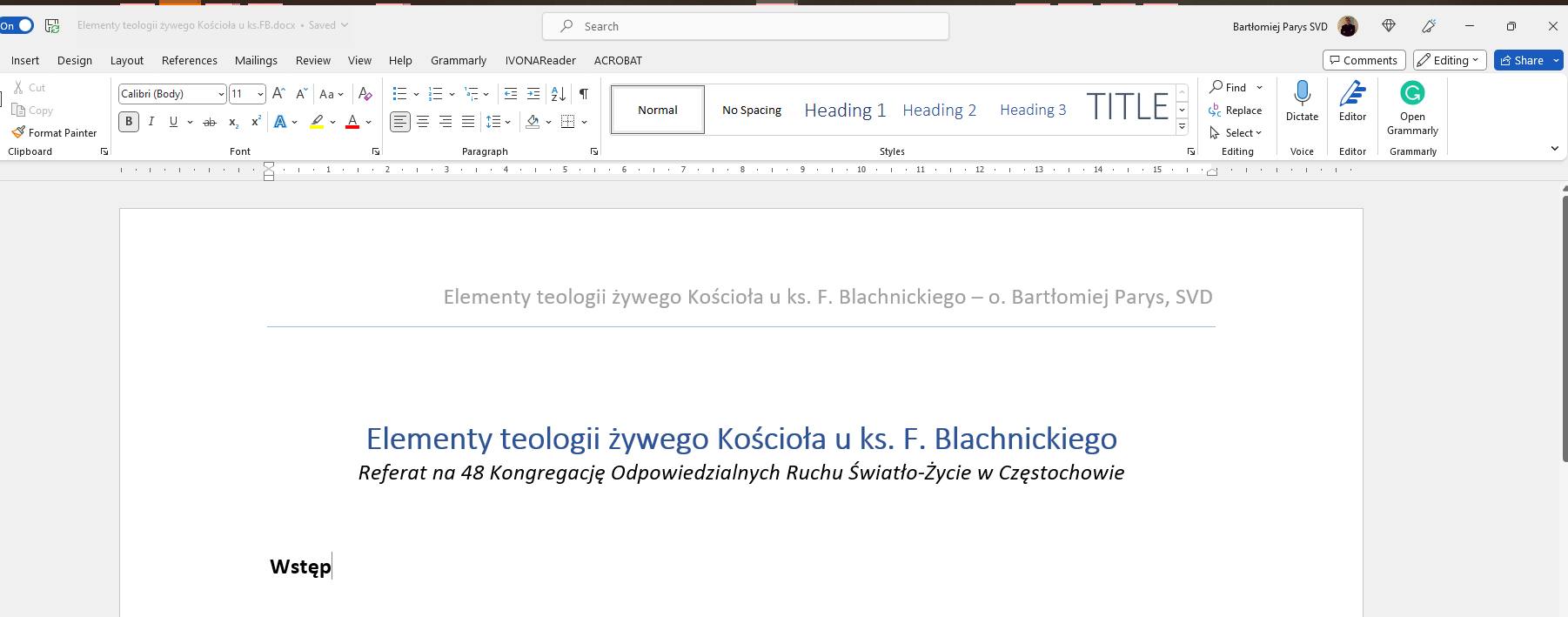Click Text Effects icon
1568x617 pixels.
[280, 122]
